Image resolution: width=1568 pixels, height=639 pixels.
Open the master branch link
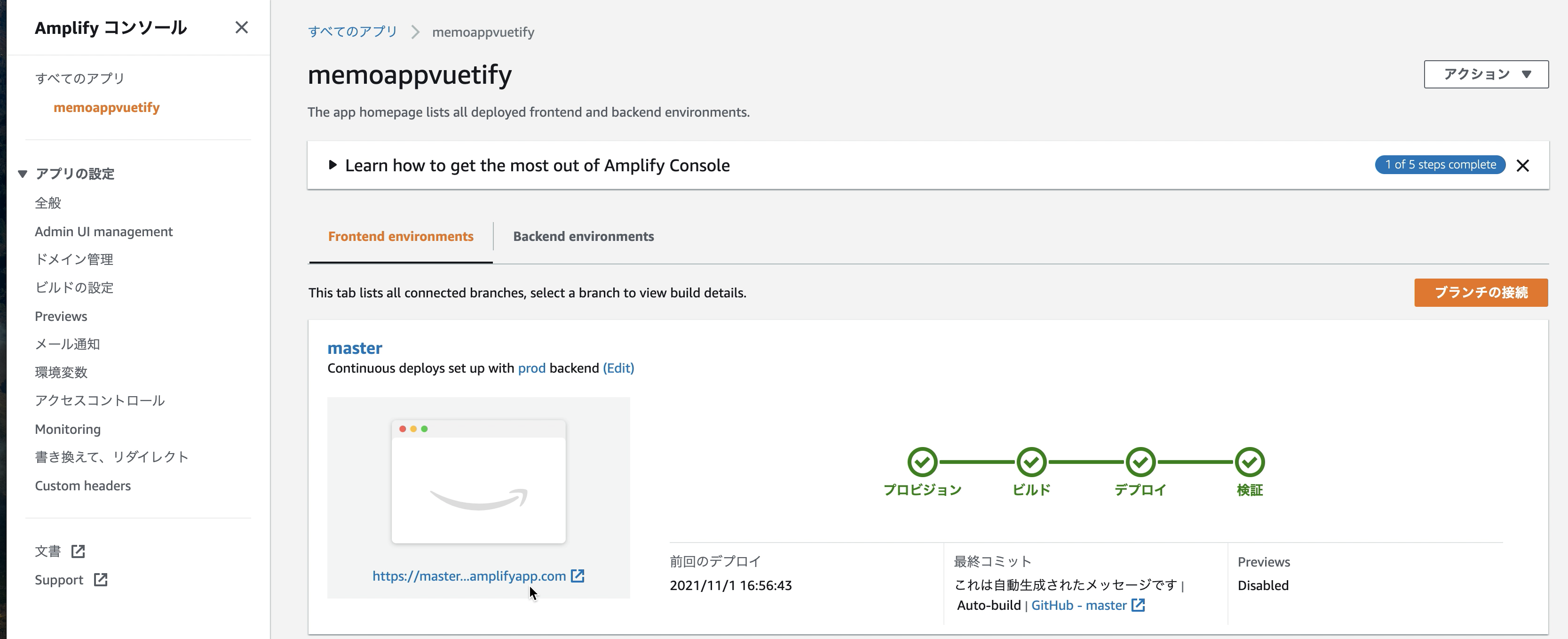(355, 348)
